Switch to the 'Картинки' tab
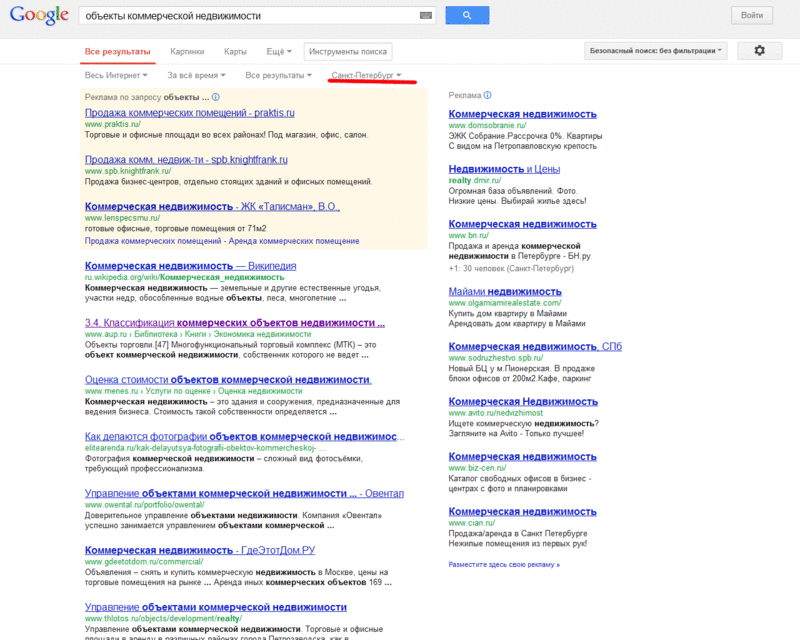Image resolution: width=800 pixels, height=640 pixels. coord(187,52)
